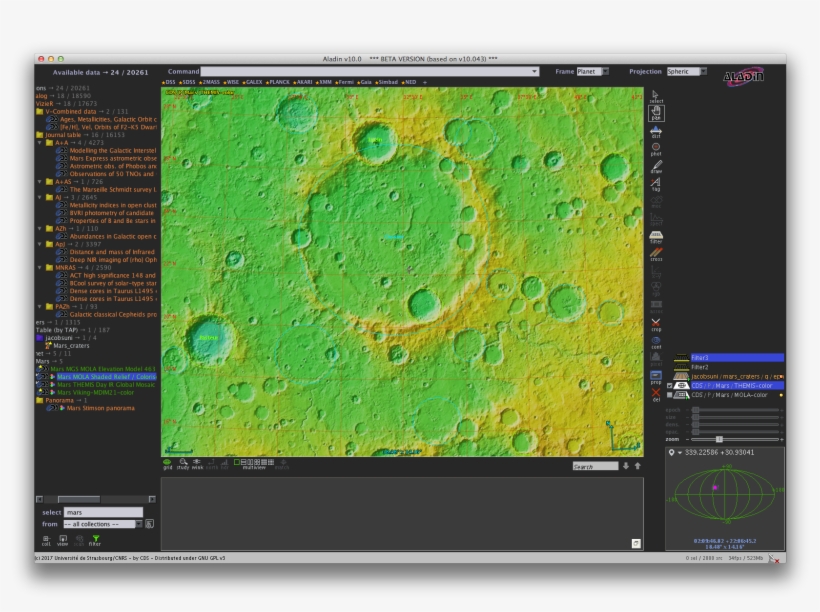Click the filter icon in bottom-left
The image size is (820, 612).
96,540
